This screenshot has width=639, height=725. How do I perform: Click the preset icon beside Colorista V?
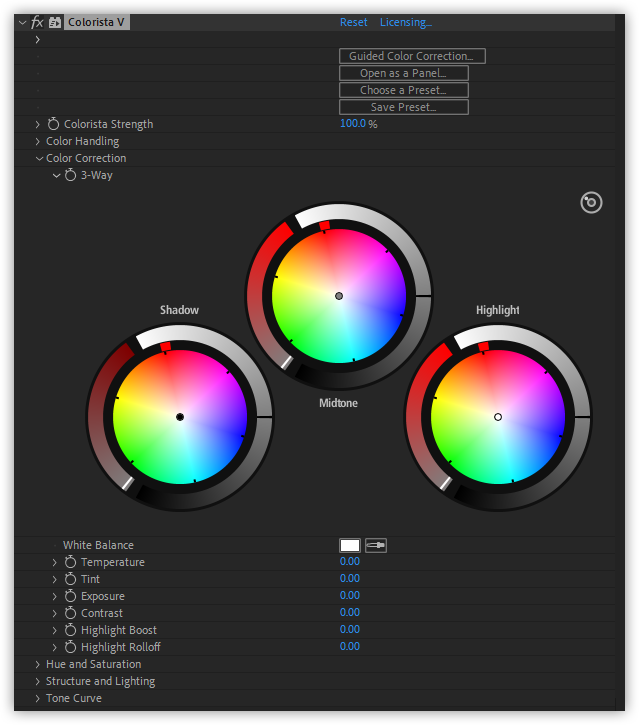pyautogui.click(x=55, y=22)
